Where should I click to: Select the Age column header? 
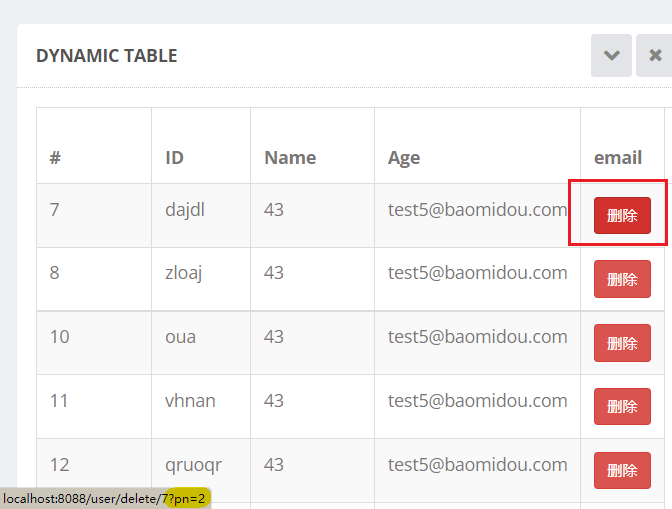point(404,157)
